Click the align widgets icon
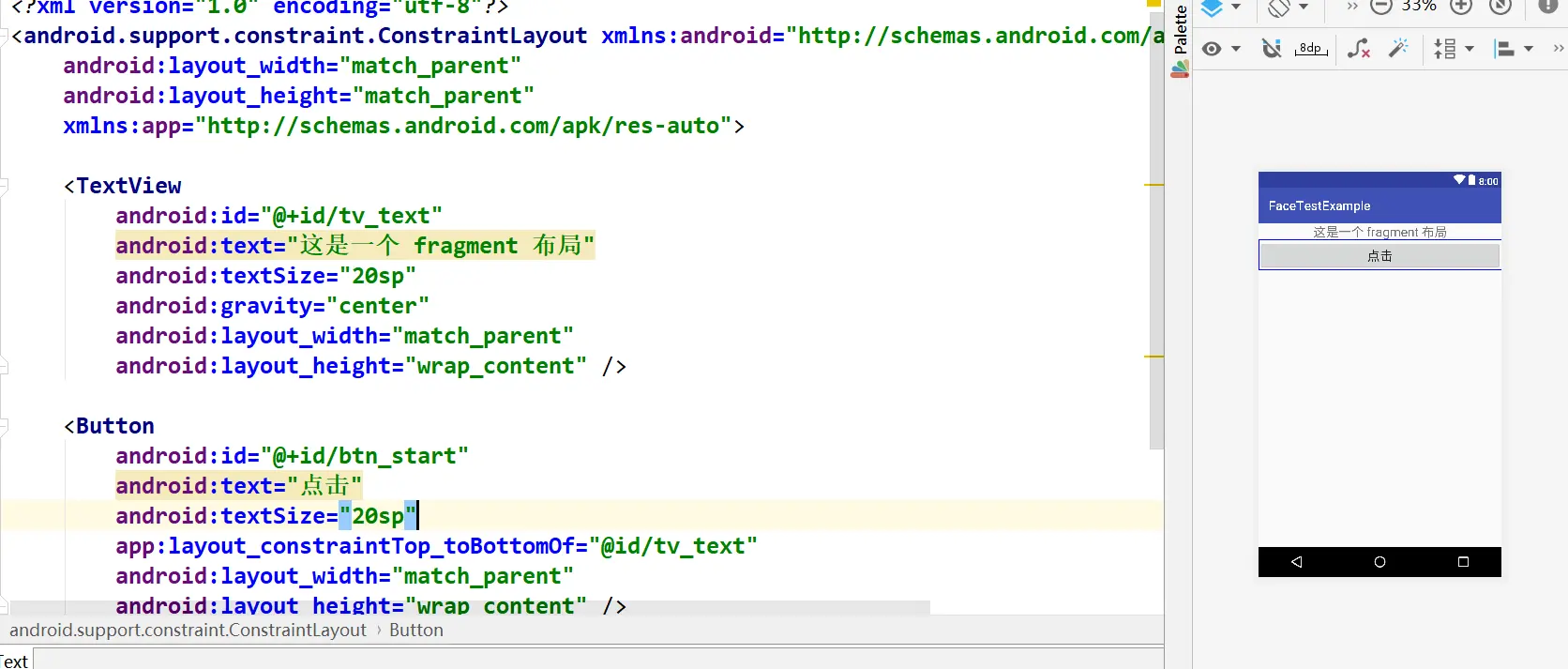Screen dimensions: 1568x669 click(1504, 49)
